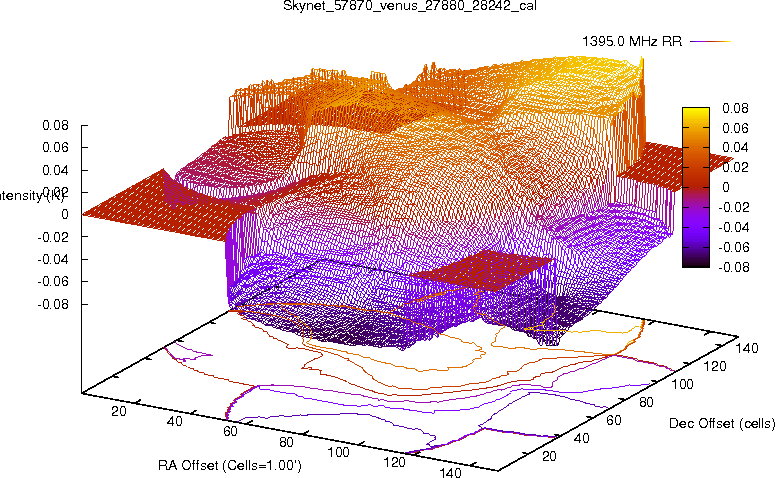
Task: Click the 60 tick on the RA Offset axis
Action: click(x=230, y=431)
